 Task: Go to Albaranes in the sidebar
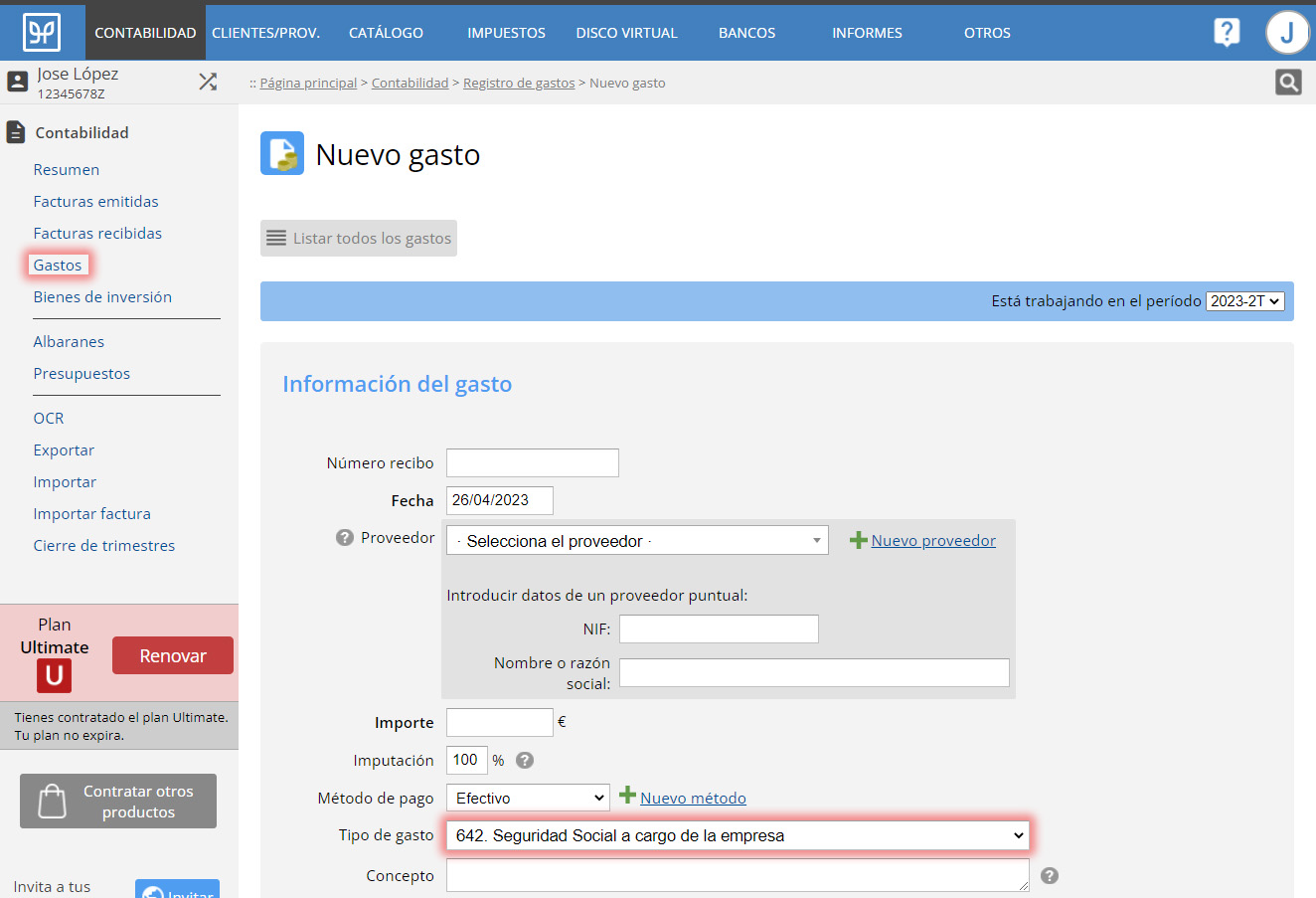click(69, 342)
